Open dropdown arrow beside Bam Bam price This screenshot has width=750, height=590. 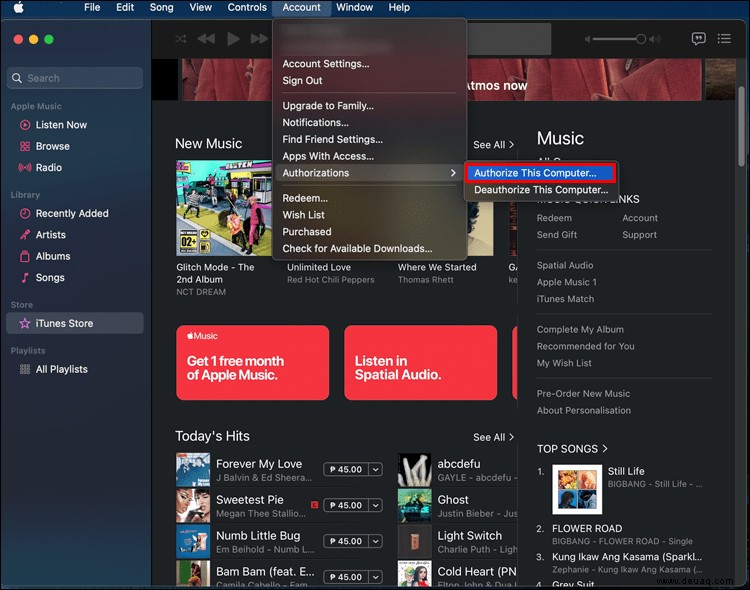376,577
